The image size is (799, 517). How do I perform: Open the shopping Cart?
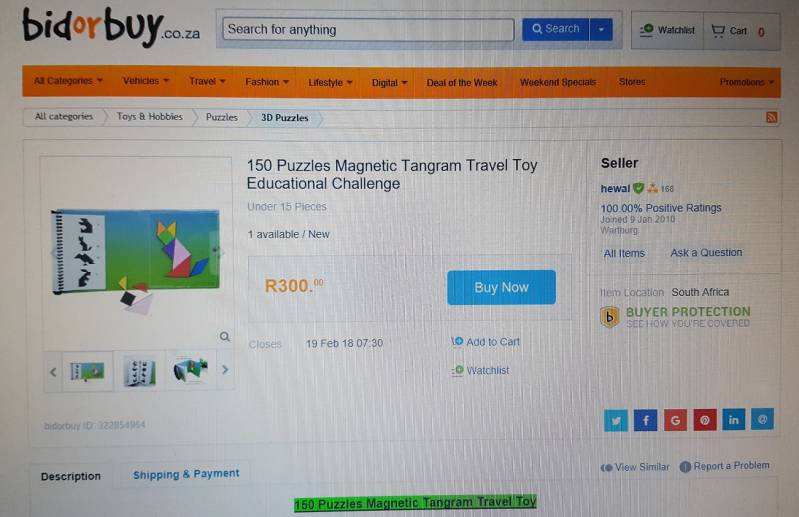coord(738,32)
